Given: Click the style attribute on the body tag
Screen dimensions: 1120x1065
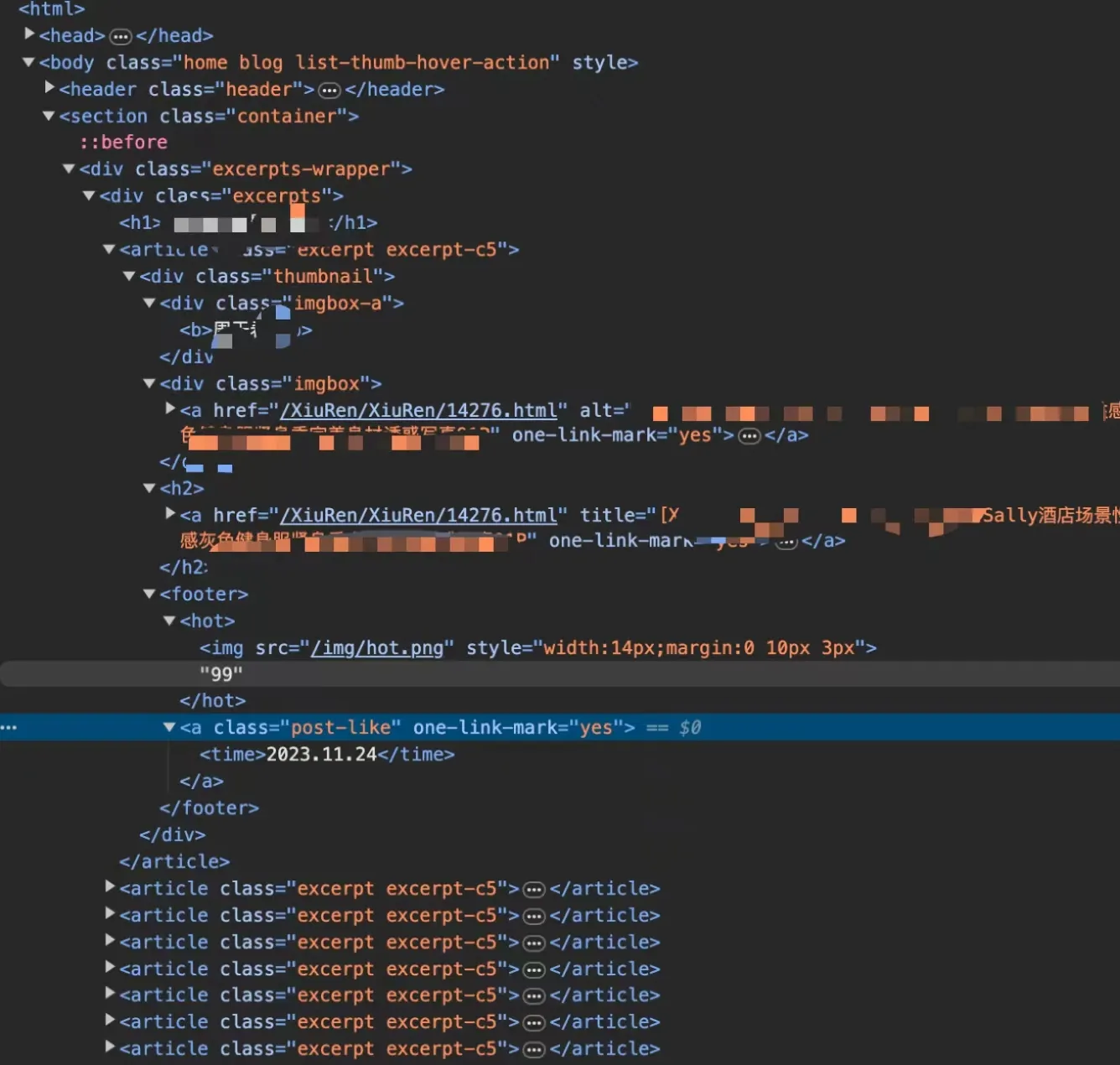Looking at the screenshot, I should pos(599,62).
